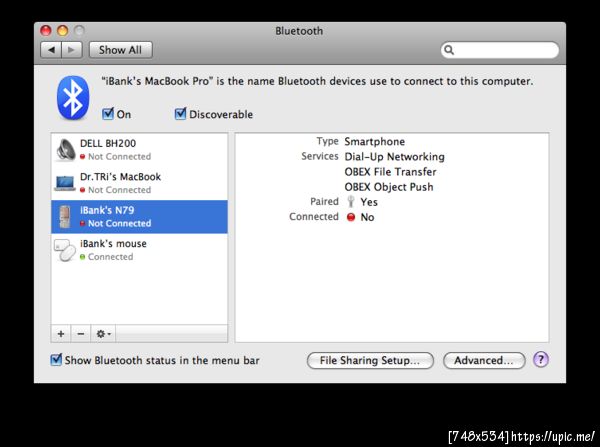
Task: Select Dr.TRi's MacBook in device list
Action: pyautogui.click(x=139, y=183)
